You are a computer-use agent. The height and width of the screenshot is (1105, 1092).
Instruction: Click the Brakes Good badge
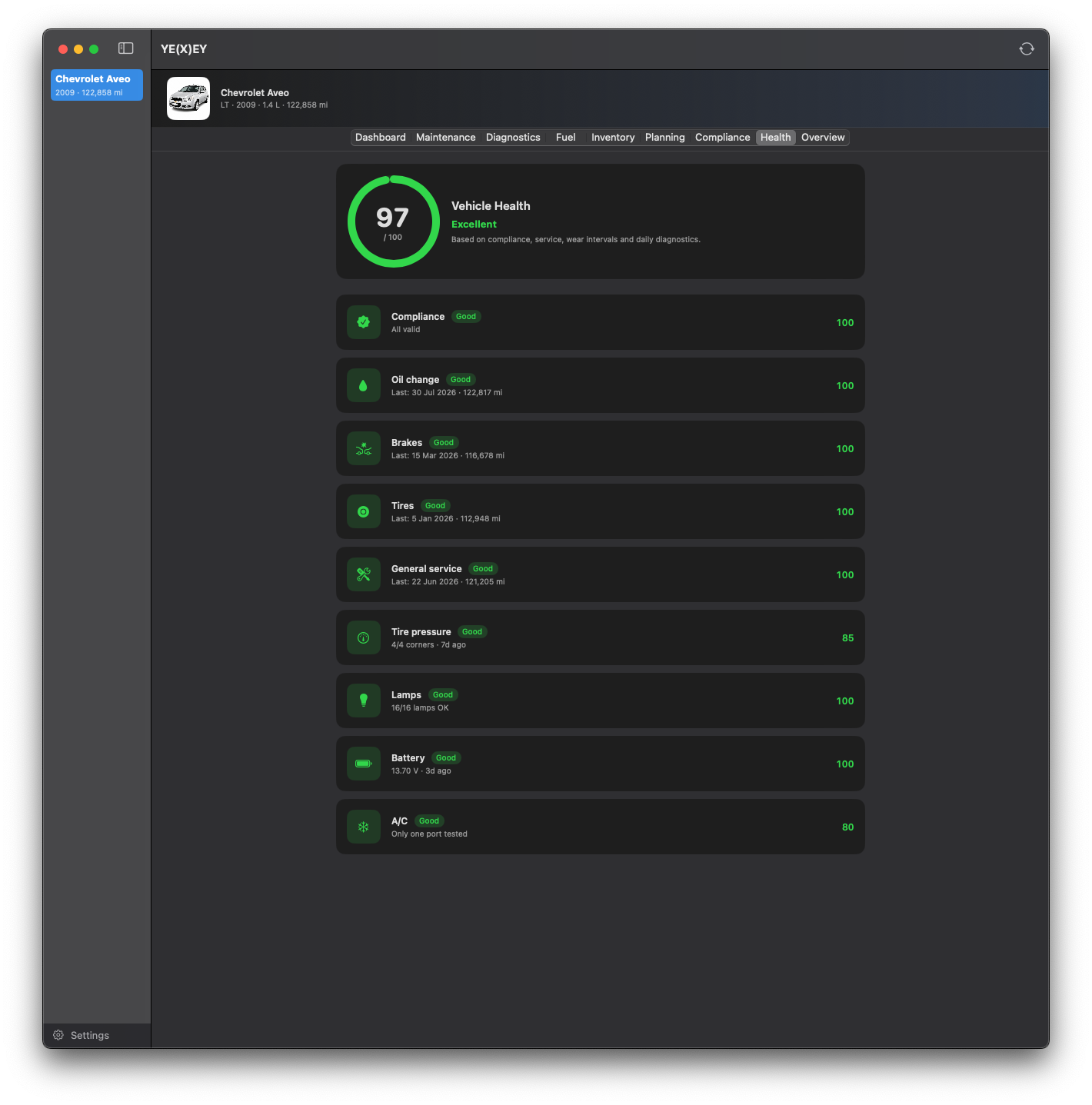(x=444, y=443)
